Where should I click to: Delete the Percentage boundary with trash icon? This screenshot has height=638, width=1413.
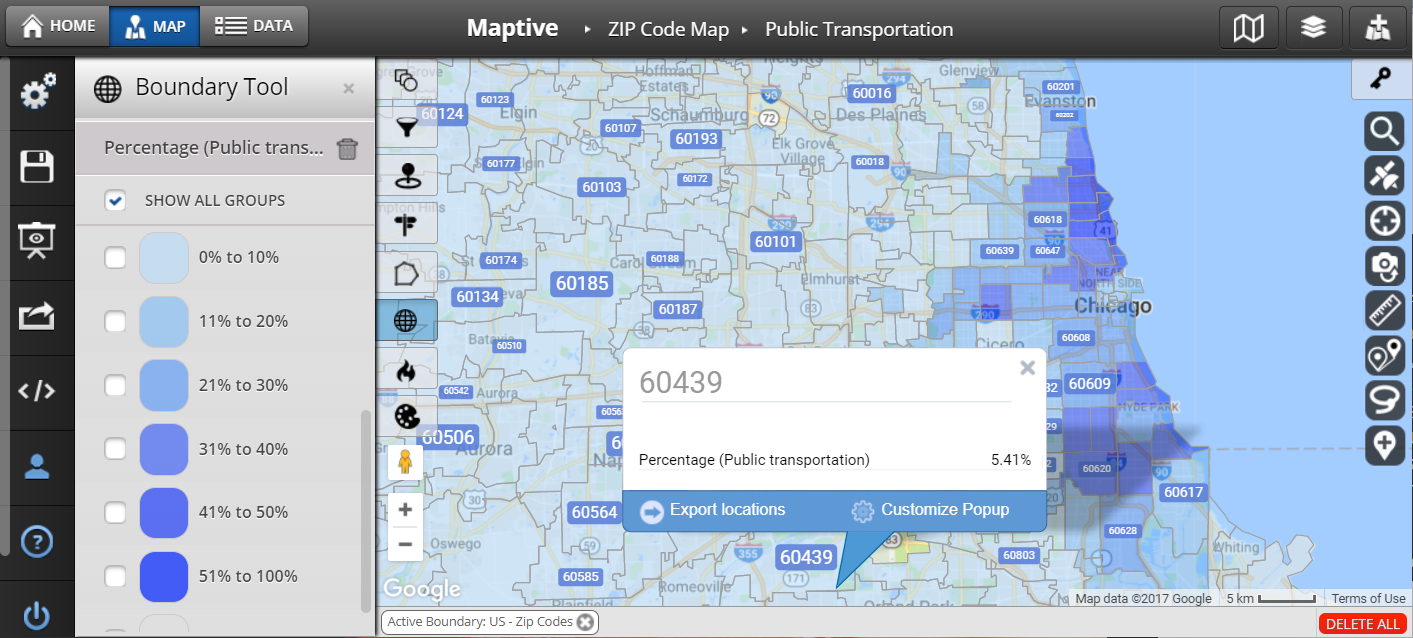click(x=347, y=149)
